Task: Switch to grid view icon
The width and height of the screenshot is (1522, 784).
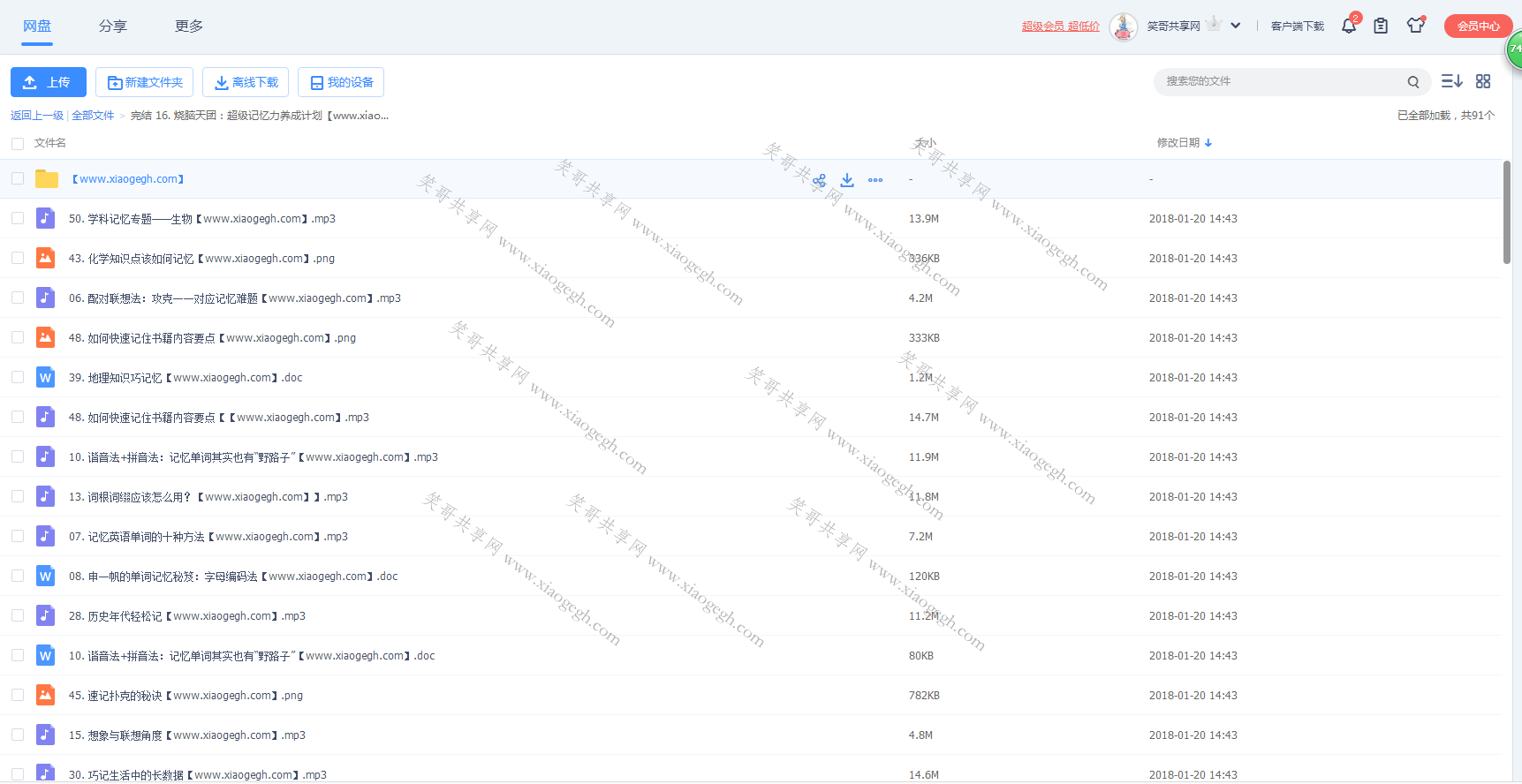Action: [1483, 81]
